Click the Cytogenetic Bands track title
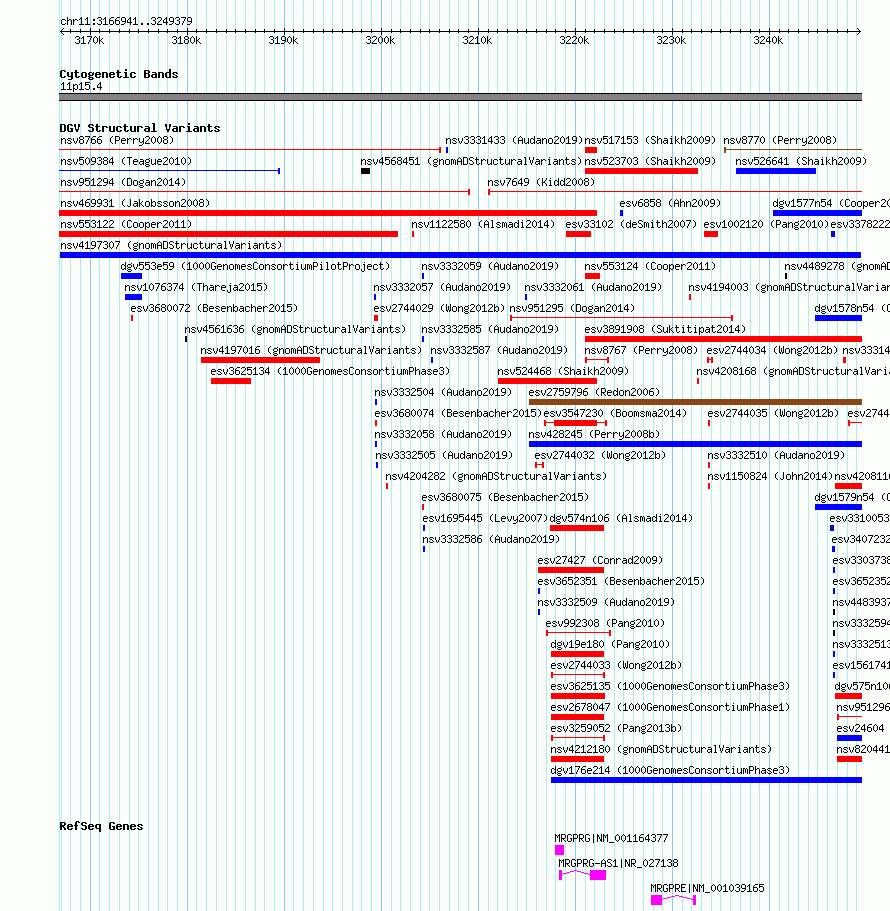Screen dimensions: 890x911 [119, 74]
